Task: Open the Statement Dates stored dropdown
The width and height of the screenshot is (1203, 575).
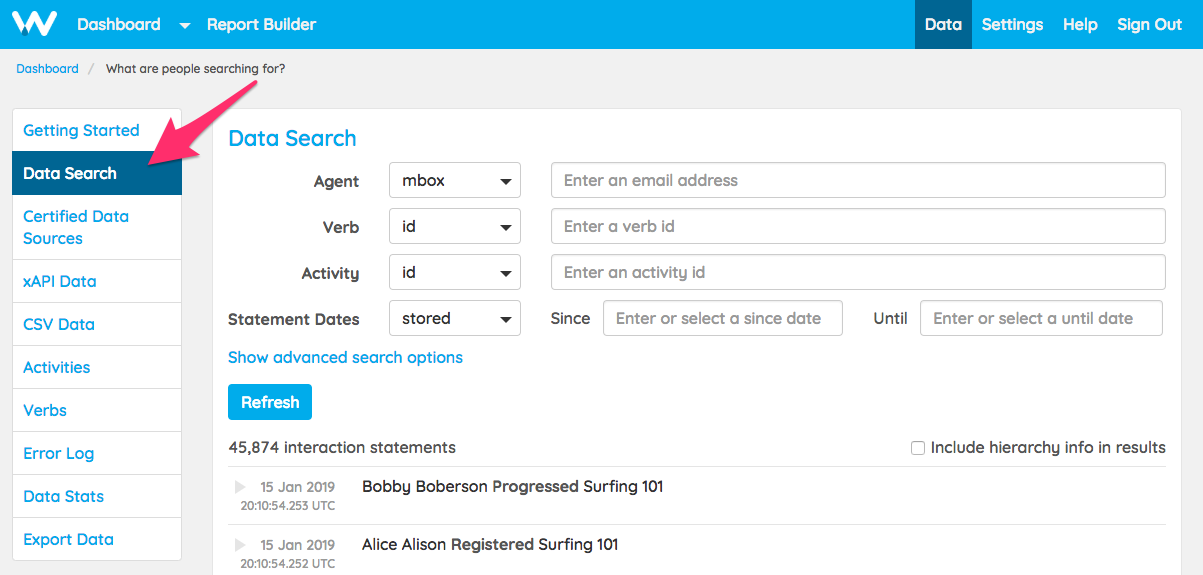Action: pos(455,319)
